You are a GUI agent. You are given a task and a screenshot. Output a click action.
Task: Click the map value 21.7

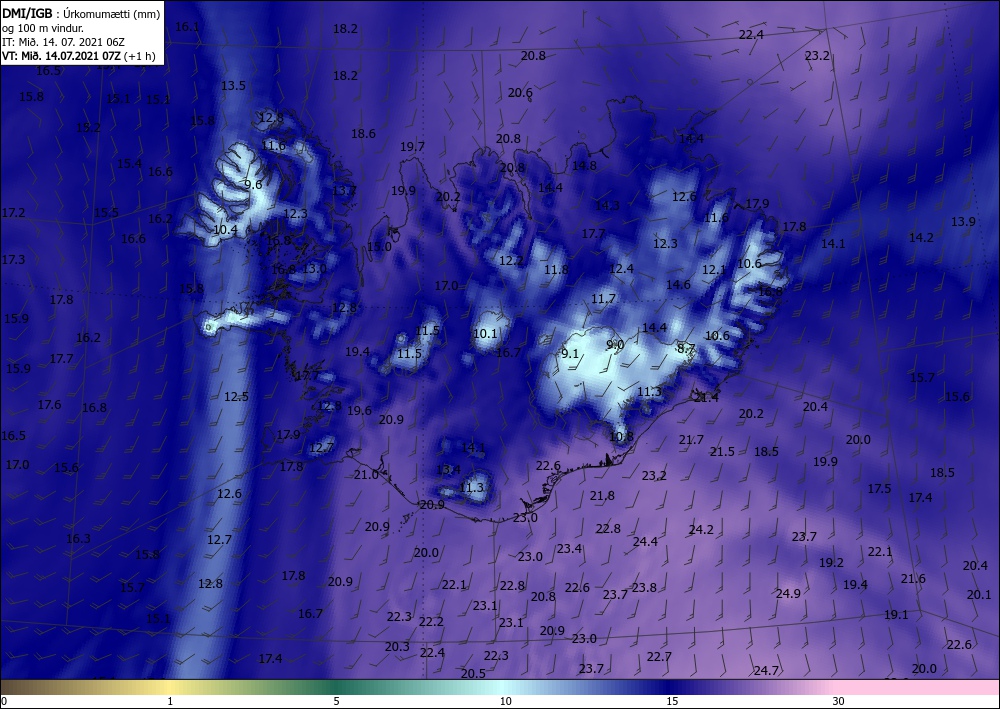pyautogui.click(x=691, y=439)
